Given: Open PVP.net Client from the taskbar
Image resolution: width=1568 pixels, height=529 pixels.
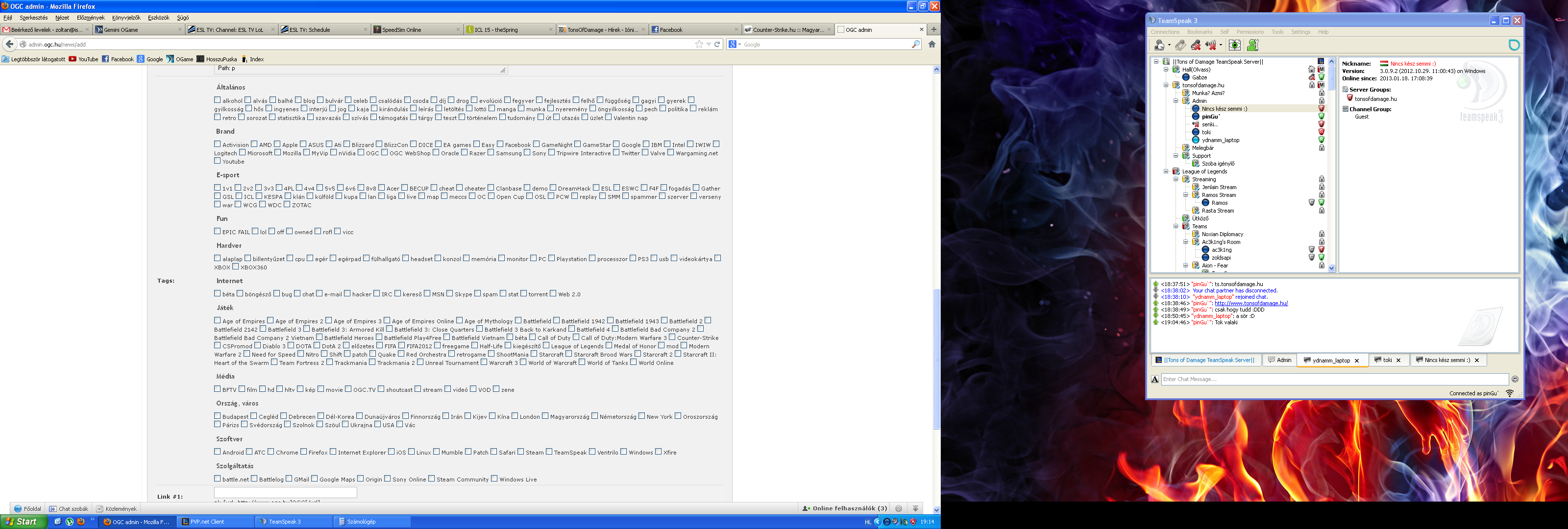Looking at the screenshot, I should 215,522.
